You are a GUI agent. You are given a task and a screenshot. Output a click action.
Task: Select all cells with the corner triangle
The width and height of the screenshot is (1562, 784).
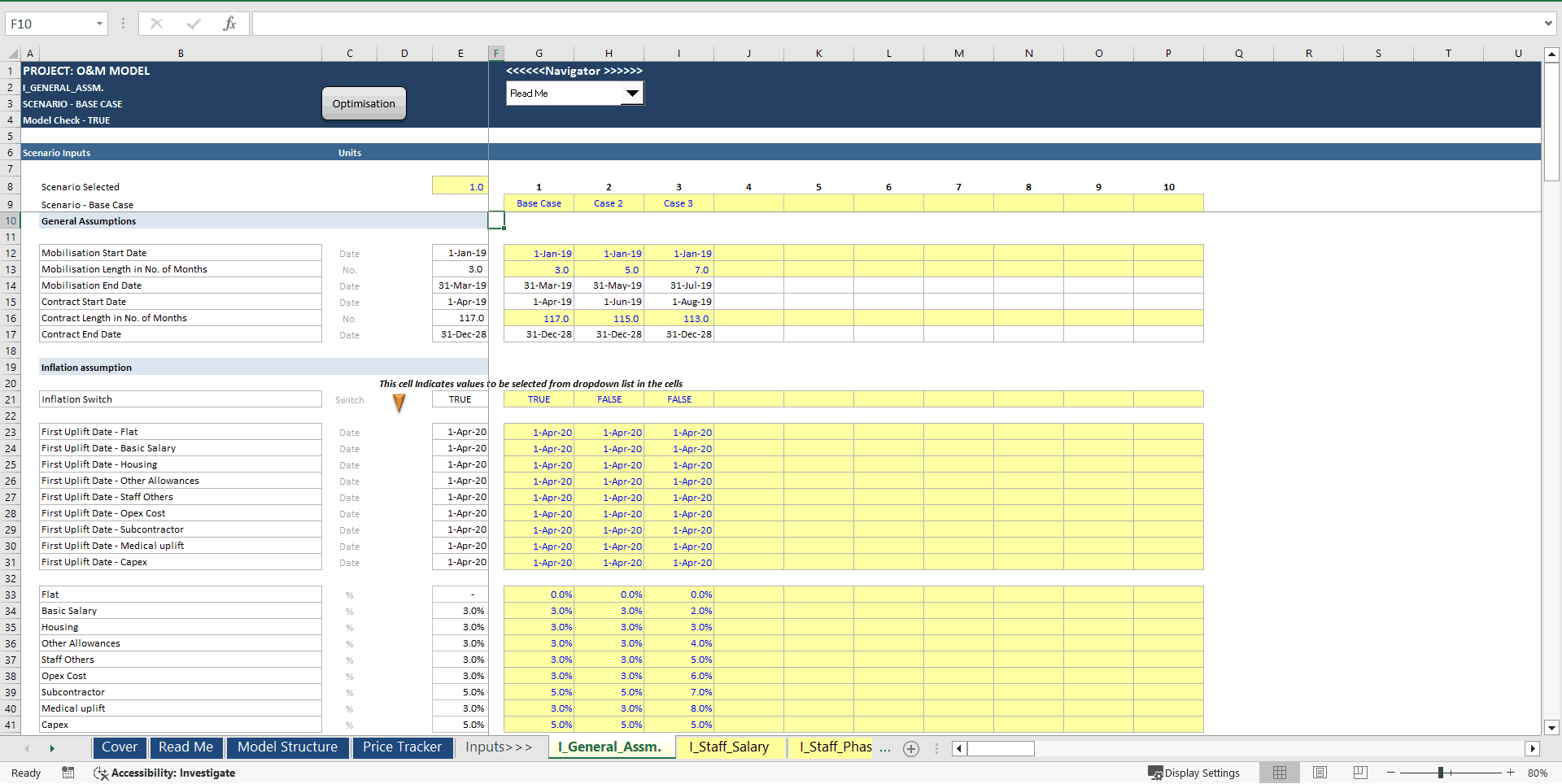pos(11,53)
